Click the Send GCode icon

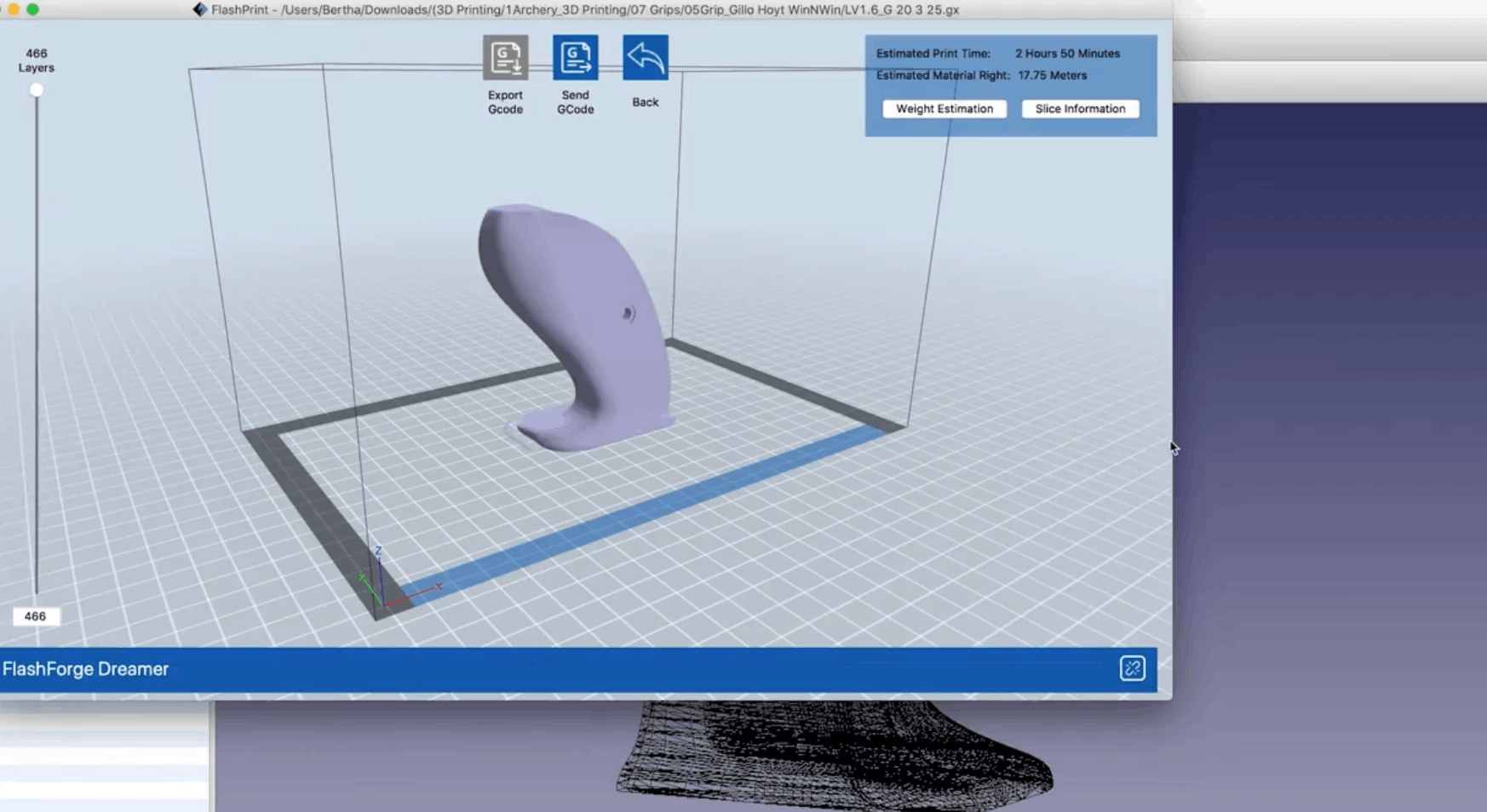(575, 58)
